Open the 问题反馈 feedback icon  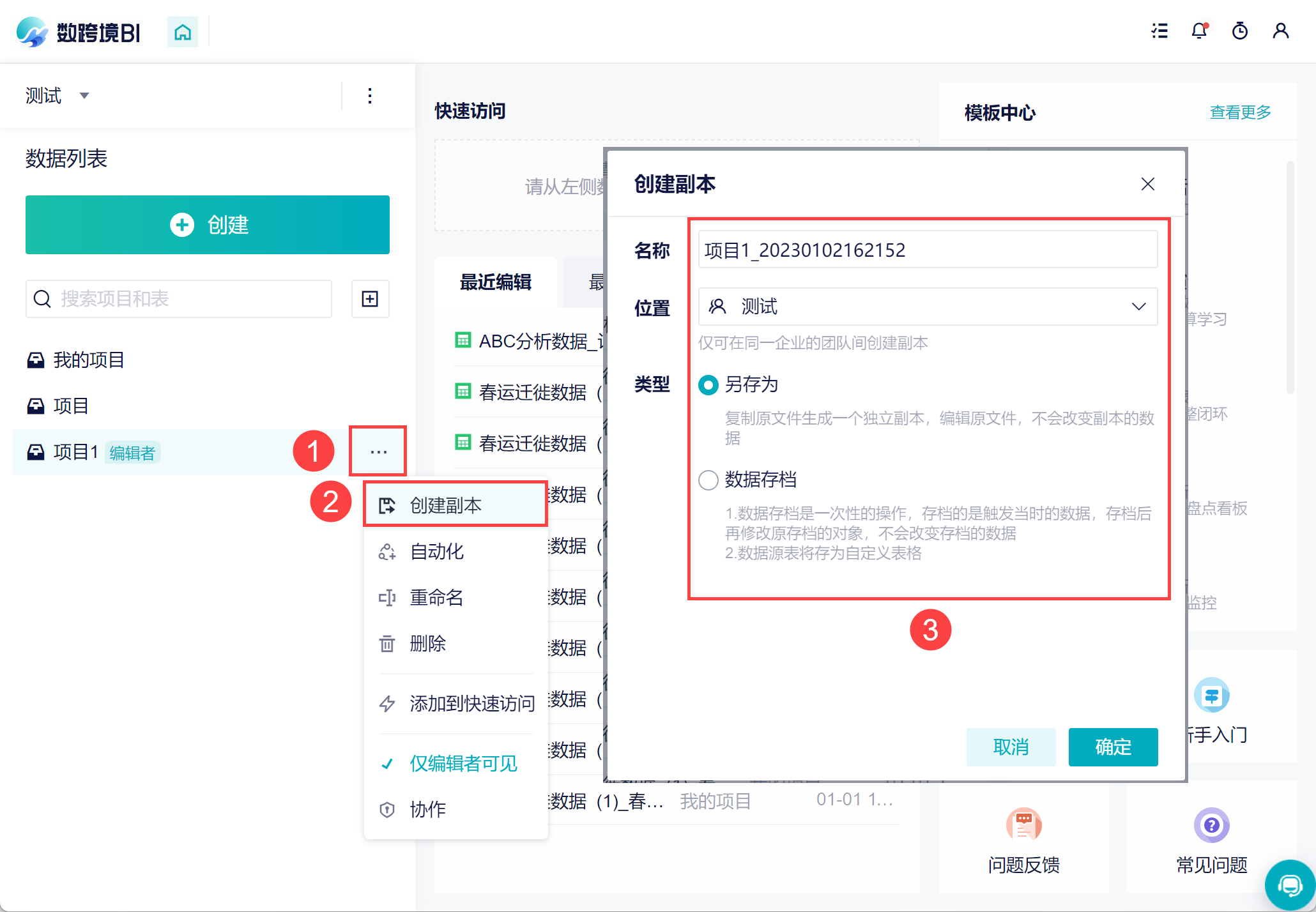1023,825
